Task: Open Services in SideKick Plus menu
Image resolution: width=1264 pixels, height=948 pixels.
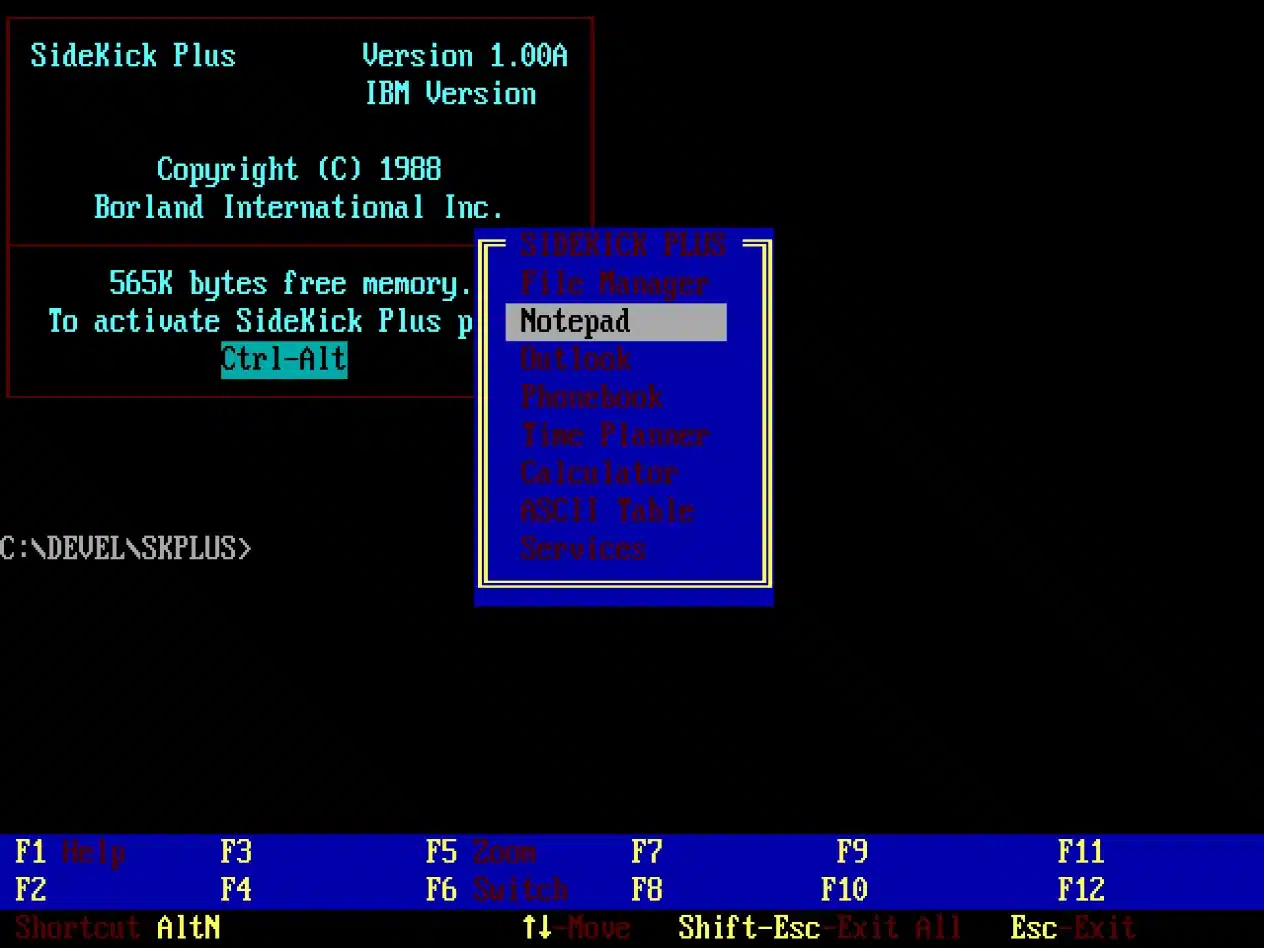Action: pyautogui.click(x=583, y=549)
